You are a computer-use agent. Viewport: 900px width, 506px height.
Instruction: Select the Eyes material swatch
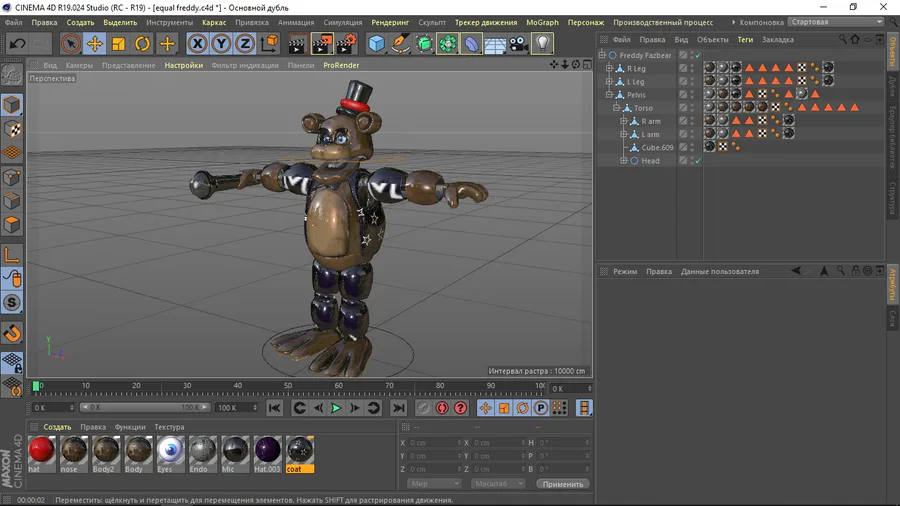170,450
